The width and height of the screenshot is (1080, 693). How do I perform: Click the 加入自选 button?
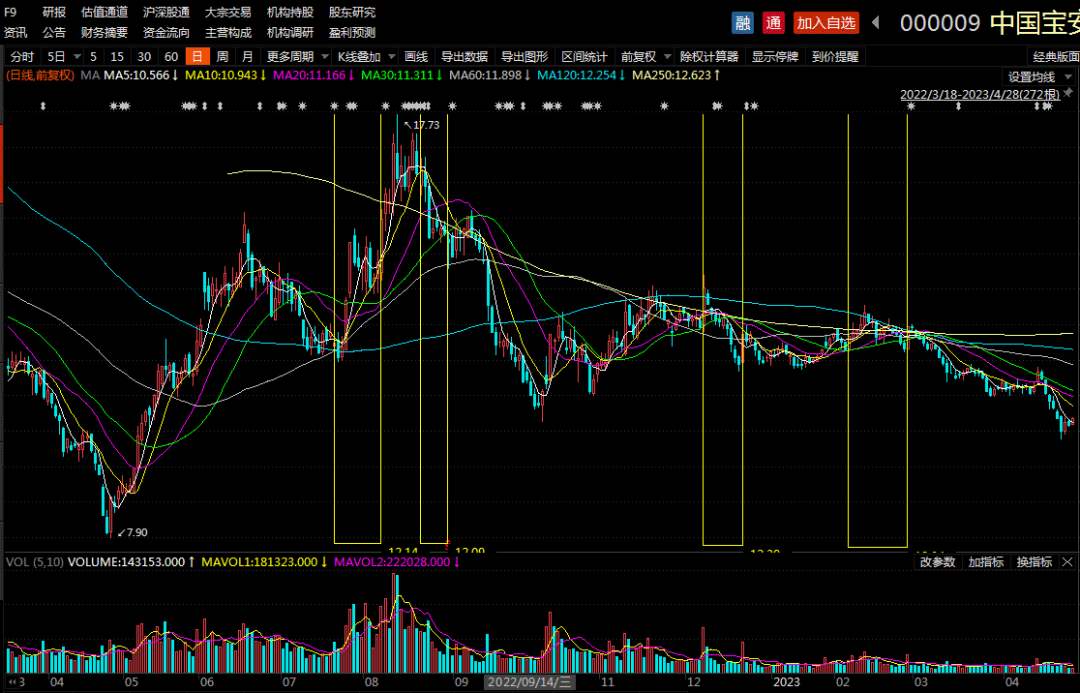click(826, 22)
